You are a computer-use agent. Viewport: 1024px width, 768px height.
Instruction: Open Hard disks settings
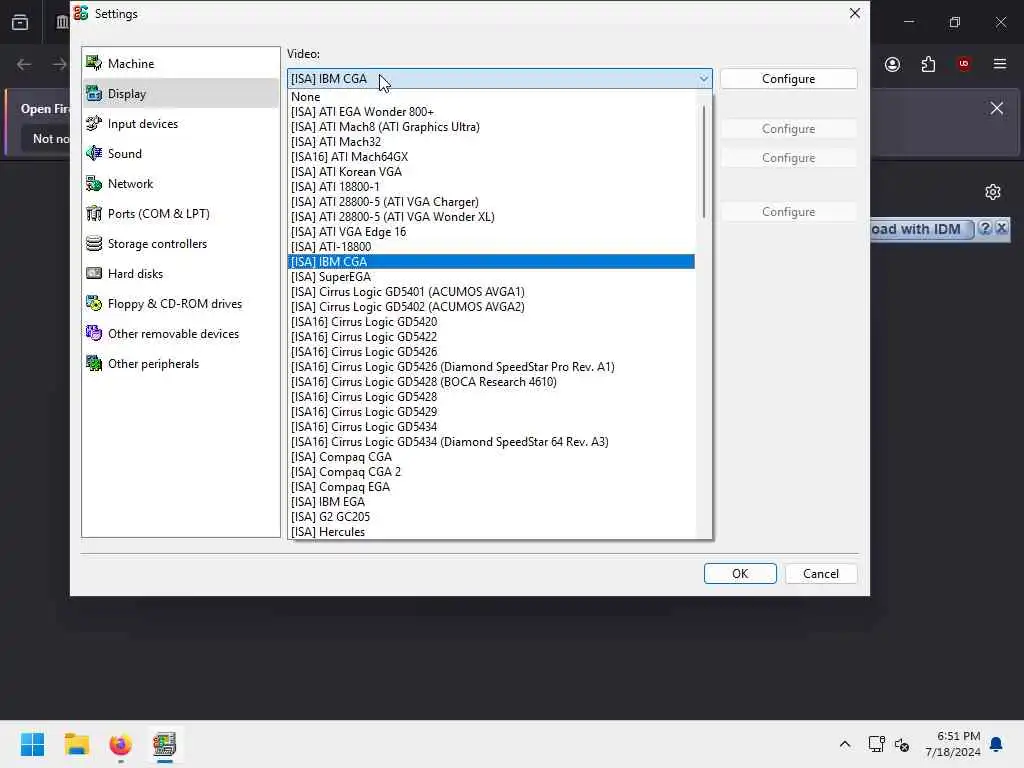(x=181, y=274)
